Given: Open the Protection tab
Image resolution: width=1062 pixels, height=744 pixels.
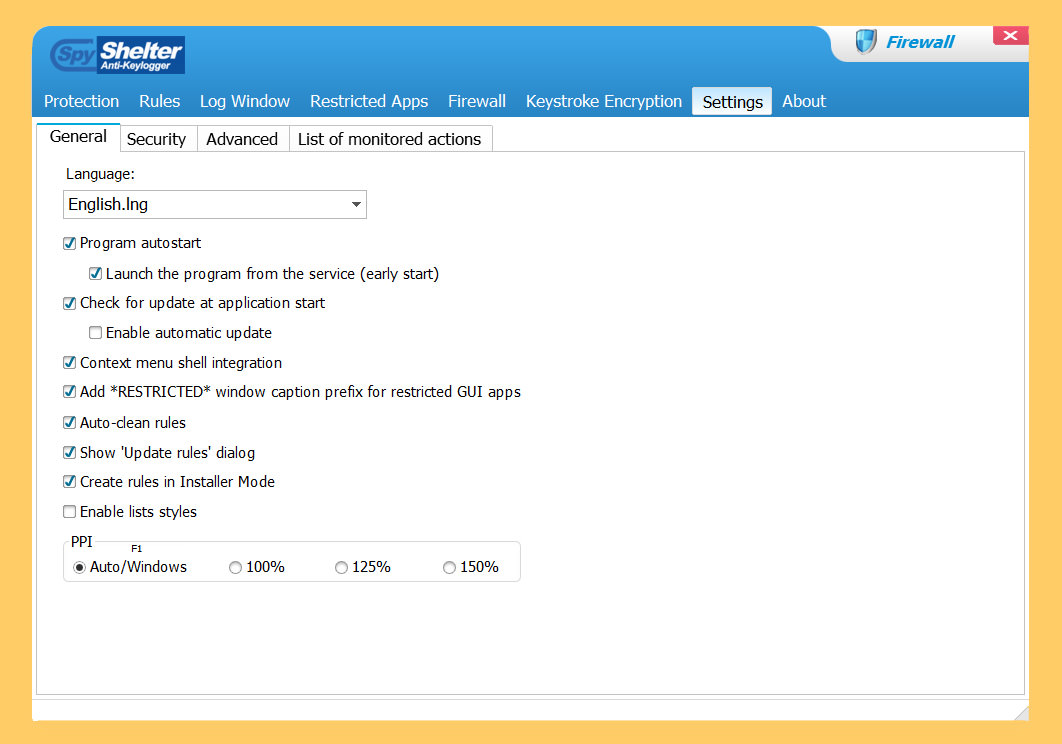Looking at the screenshot, I should click(81, 101).
